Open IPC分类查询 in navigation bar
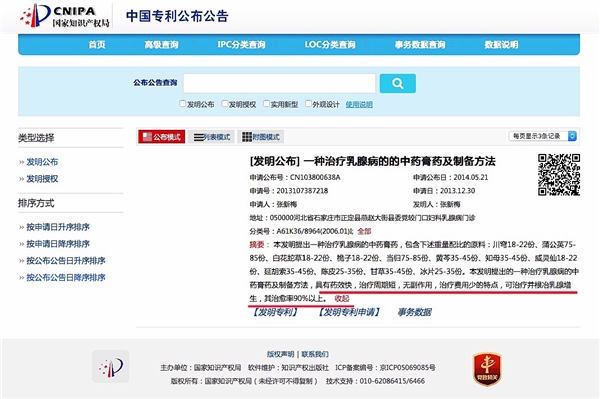Image resolution: width=600 pixels, height=399 pixels. coord(241,45)
